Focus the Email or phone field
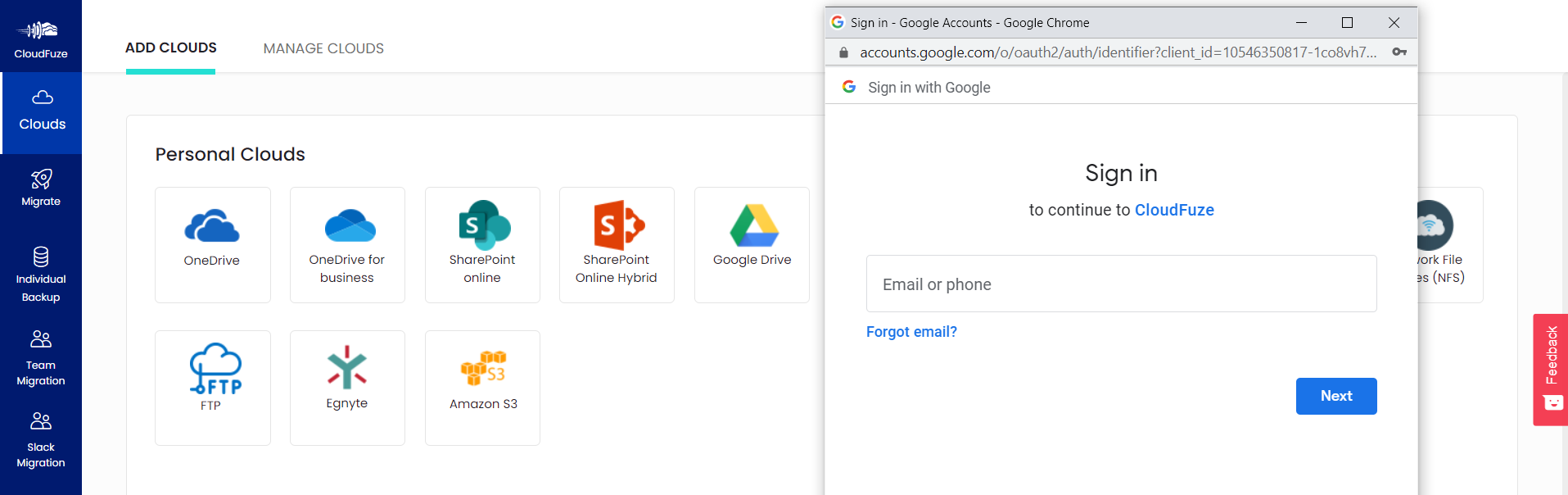1568x495 pixels. tap(1122, 284)
